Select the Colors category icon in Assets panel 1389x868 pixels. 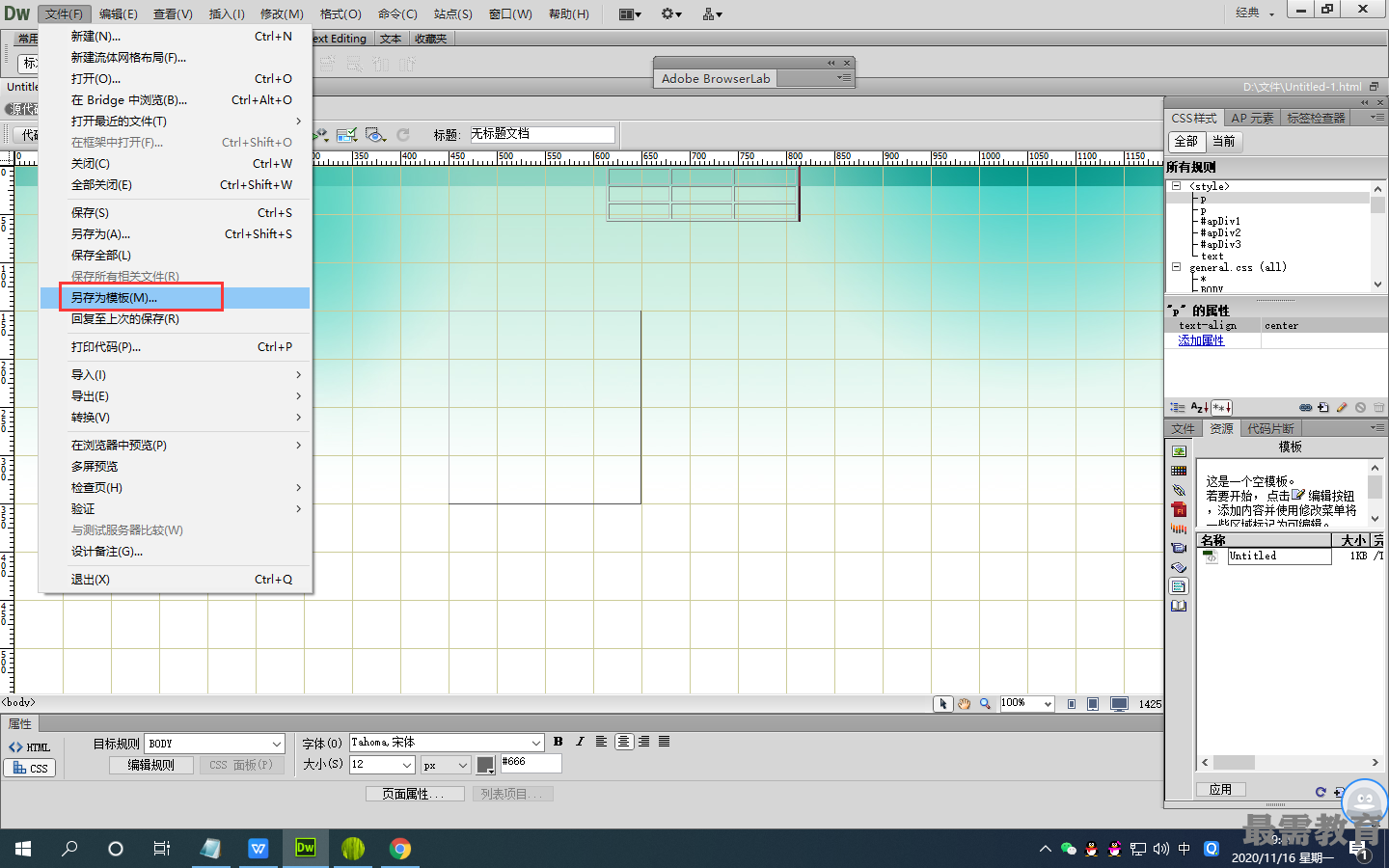pyautogui.click(x=1179, y=471)
